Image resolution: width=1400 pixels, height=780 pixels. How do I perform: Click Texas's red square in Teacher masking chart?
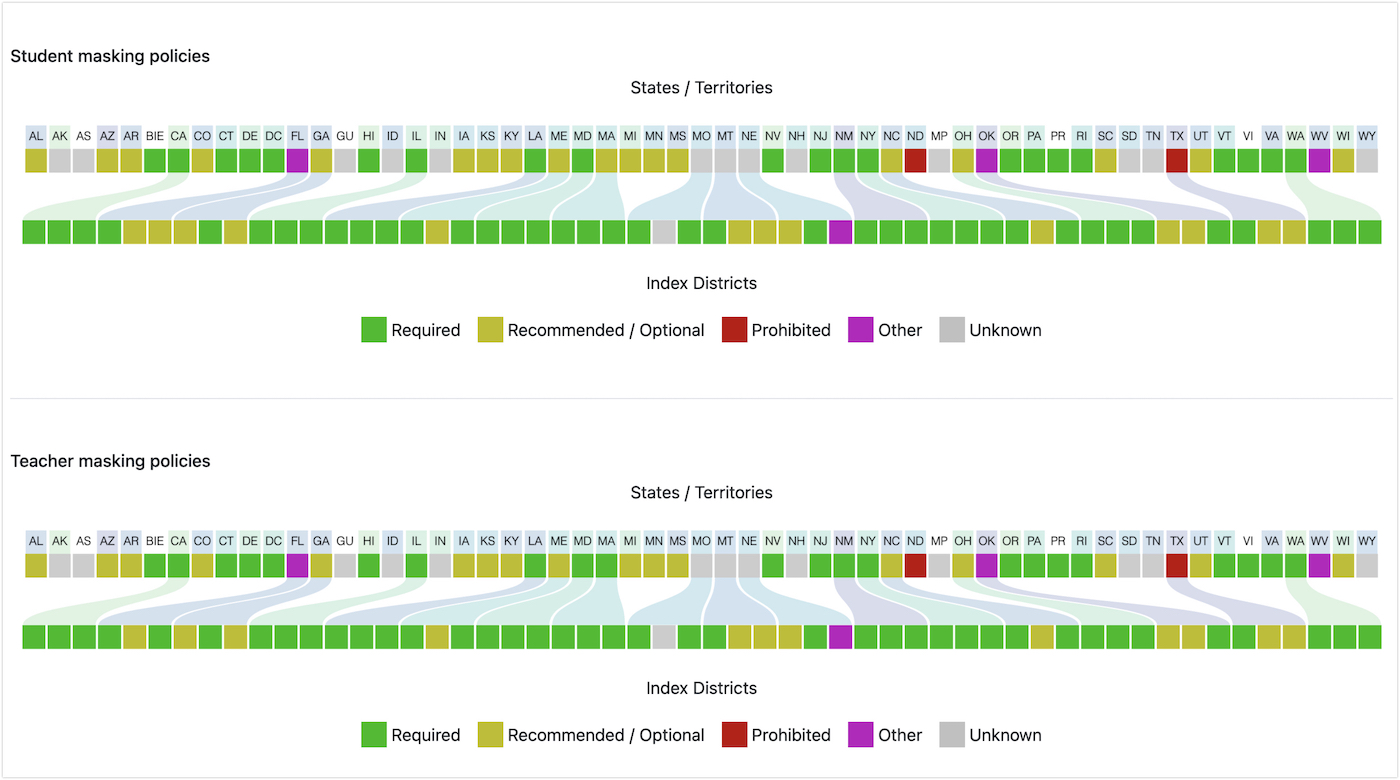[1177, 565]
